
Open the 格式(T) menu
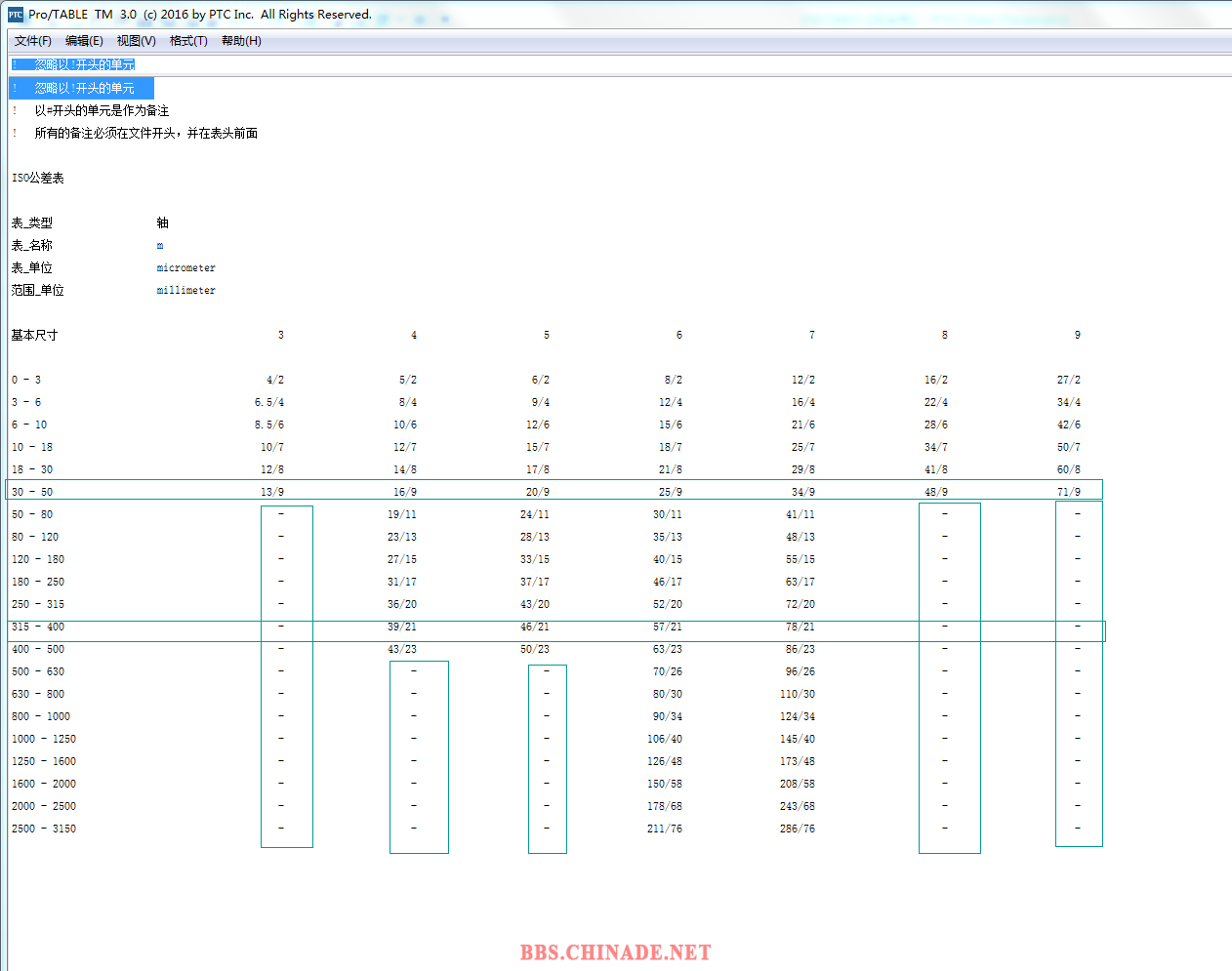click(188, 41)
